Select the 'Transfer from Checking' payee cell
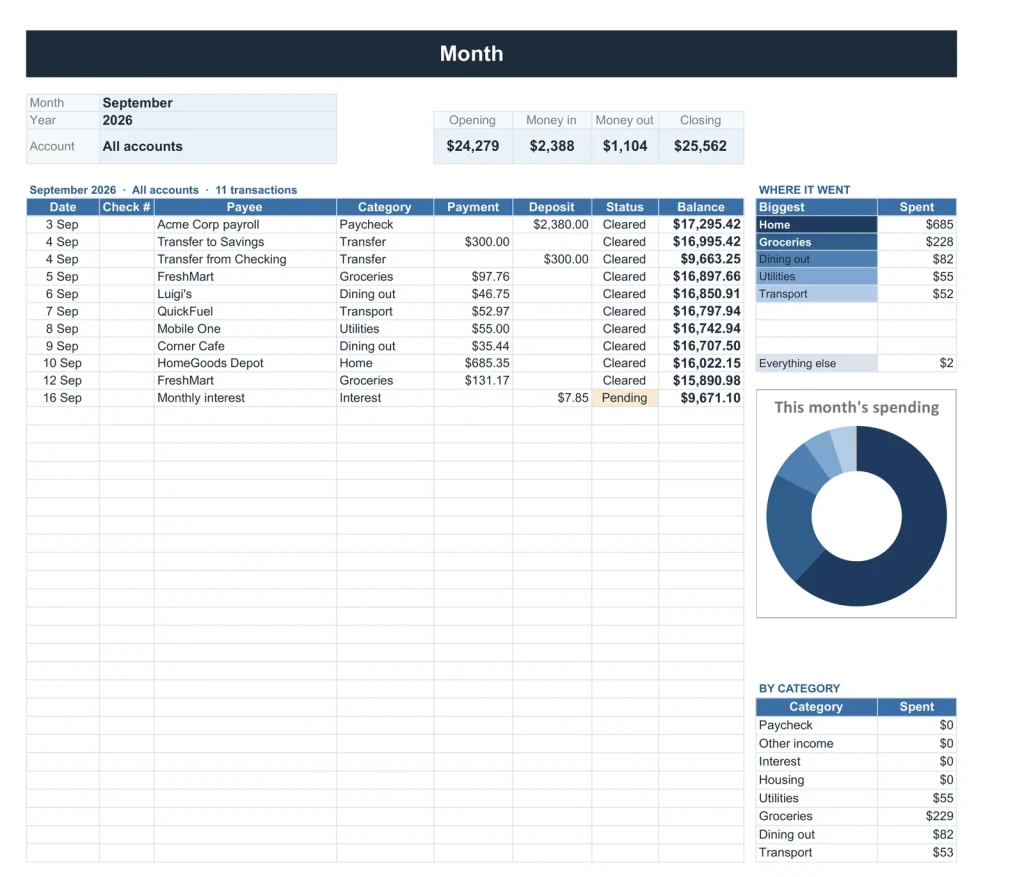The width and height of the screenshot is (1024, 877). coord(245,259)
